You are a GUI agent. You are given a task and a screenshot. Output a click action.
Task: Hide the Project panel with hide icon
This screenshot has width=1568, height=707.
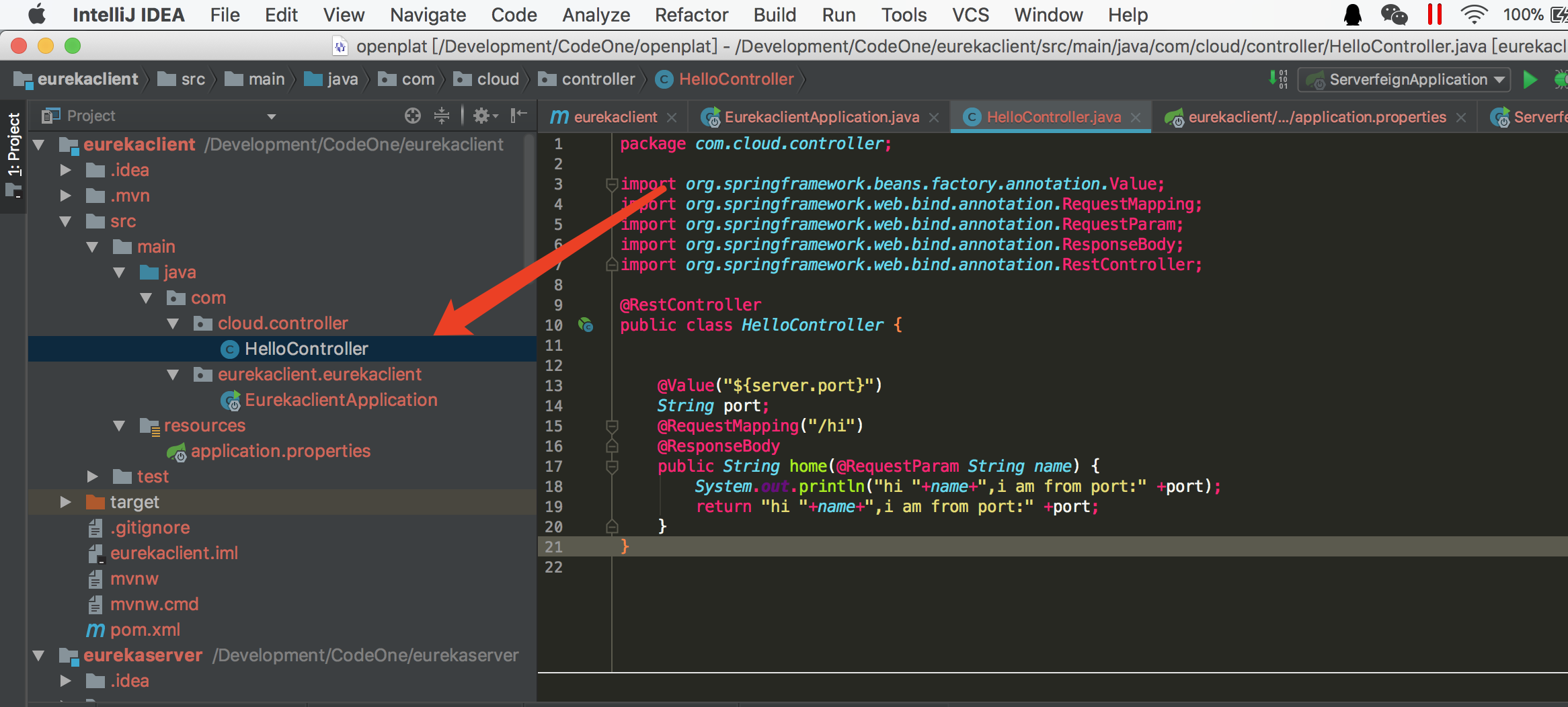518,116
